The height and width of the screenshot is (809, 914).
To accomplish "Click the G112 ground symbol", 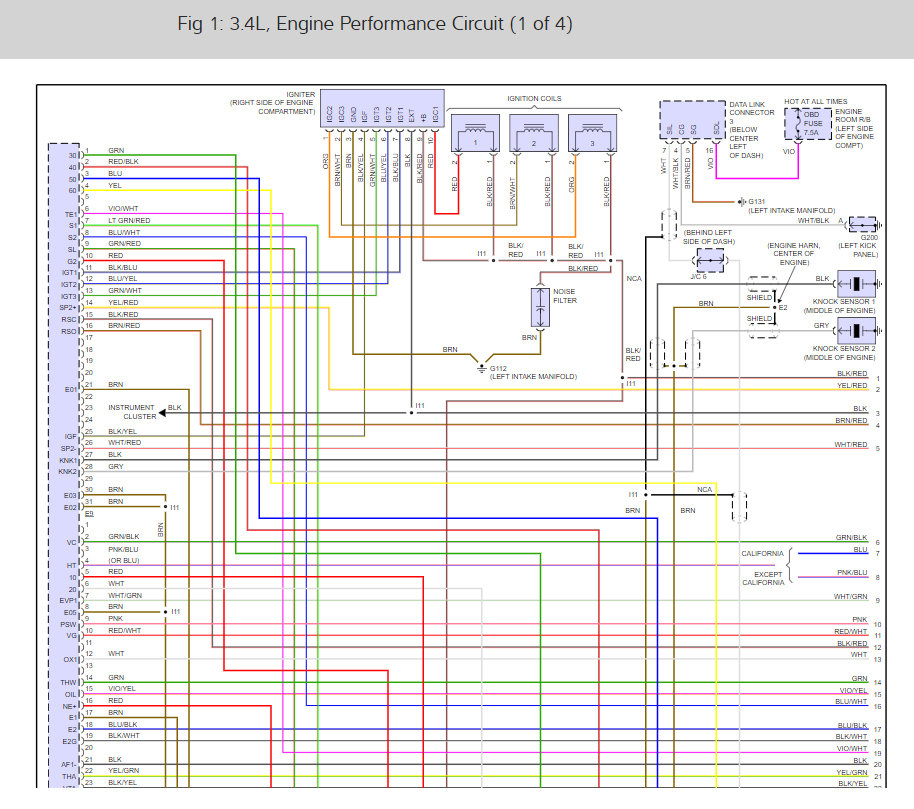I will [x=481, y=368].
